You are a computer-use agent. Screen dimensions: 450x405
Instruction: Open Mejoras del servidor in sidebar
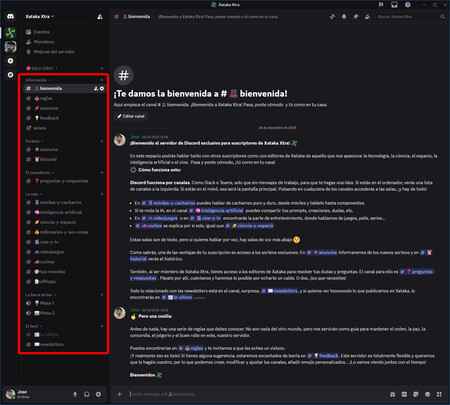(x=65, y=52)
